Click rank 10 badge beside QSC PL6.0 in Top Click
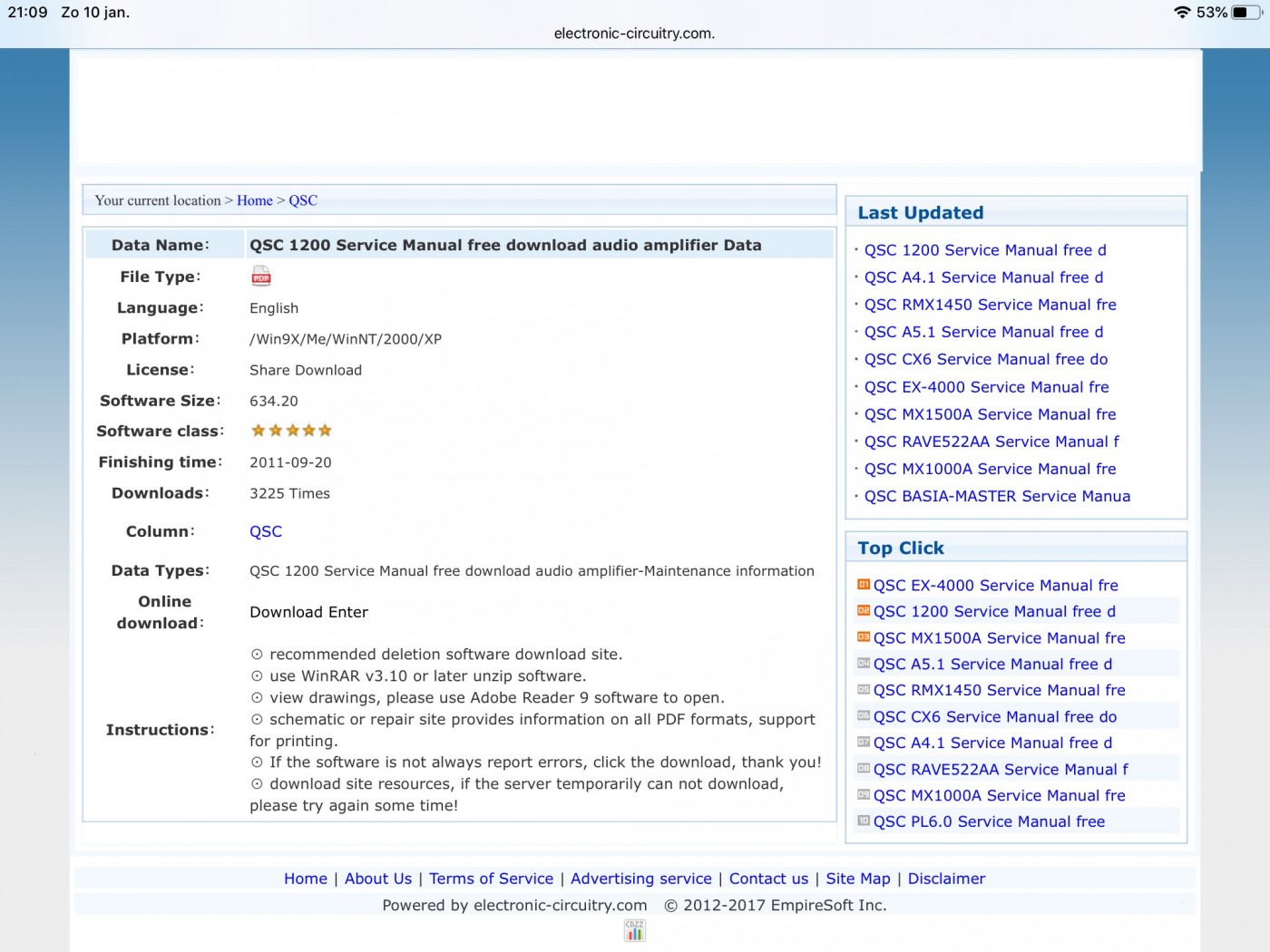The width and height of the screenshot is (1270, 952). 864,821
